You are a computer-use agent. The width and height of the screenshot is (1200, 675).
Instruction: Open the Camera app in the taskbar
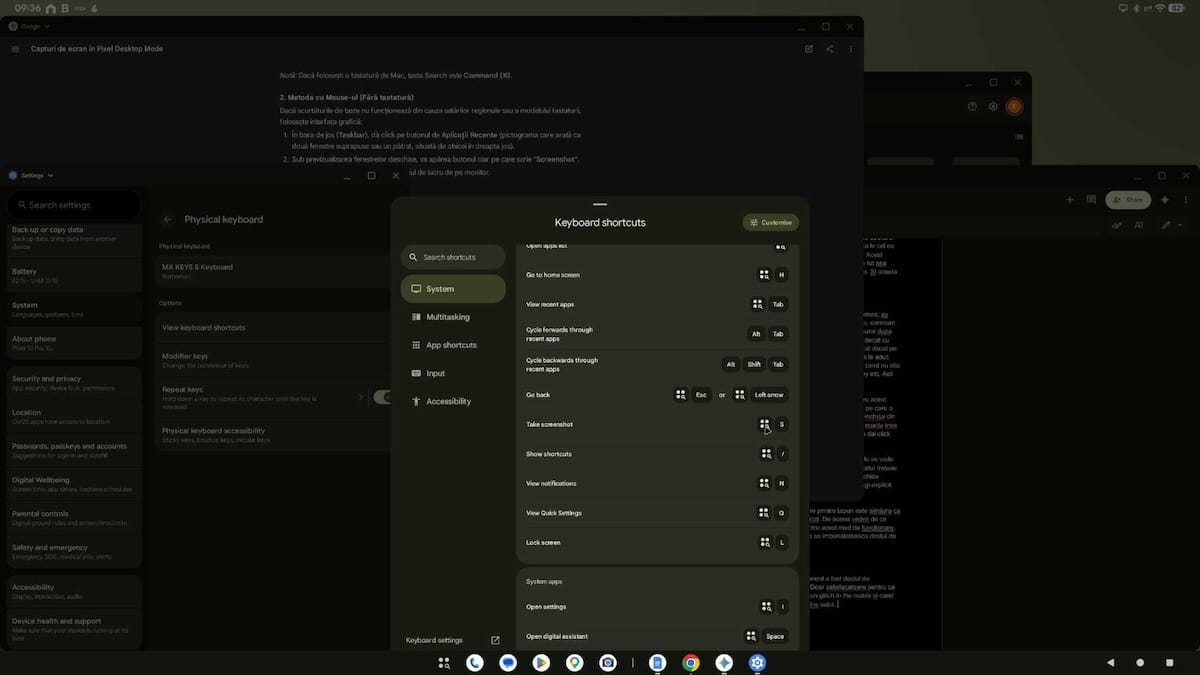[x=607, y=662]
